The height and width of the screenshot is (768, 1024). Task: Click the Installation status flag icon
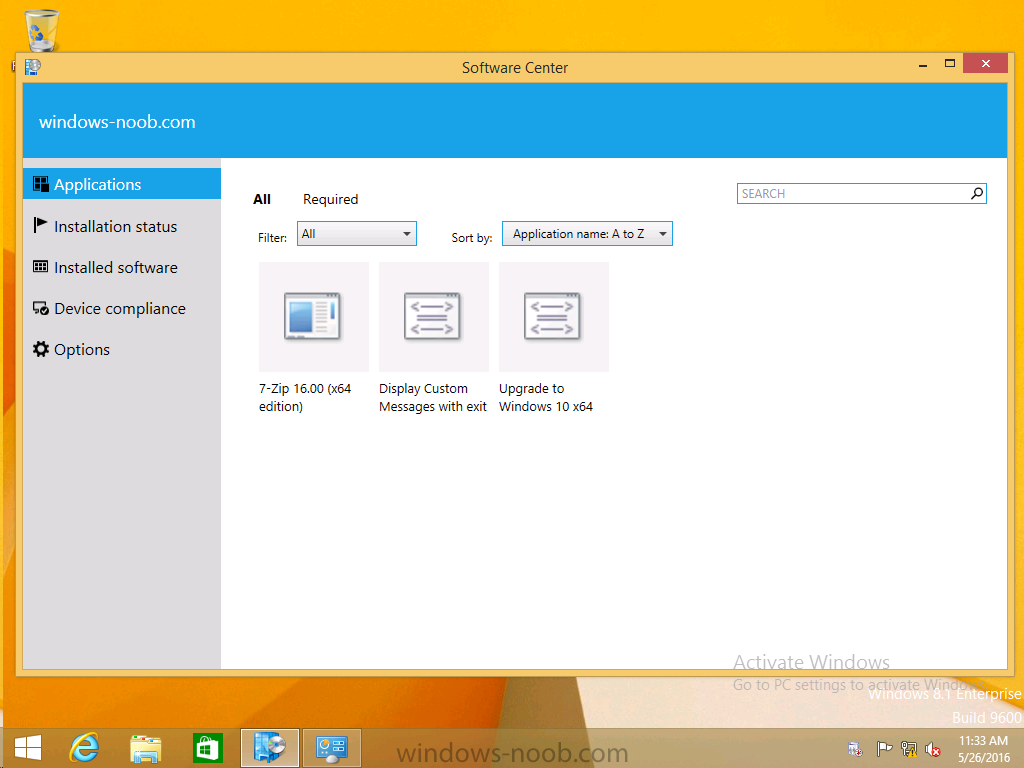(x=40, y=225)
